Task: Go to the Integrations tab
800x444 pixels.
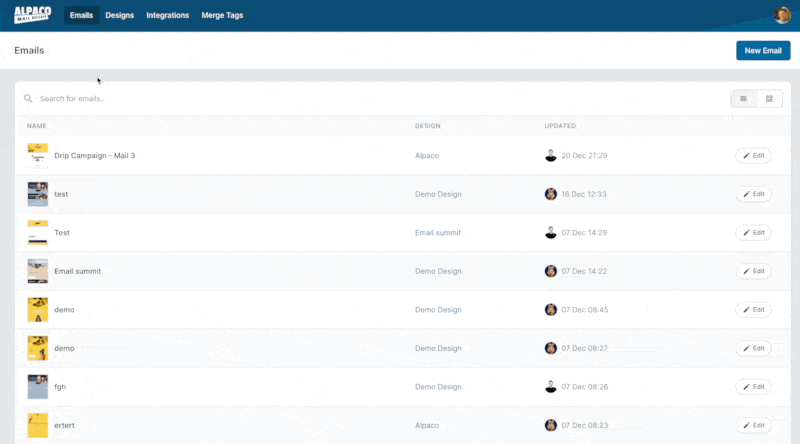Action: point(167,15)
